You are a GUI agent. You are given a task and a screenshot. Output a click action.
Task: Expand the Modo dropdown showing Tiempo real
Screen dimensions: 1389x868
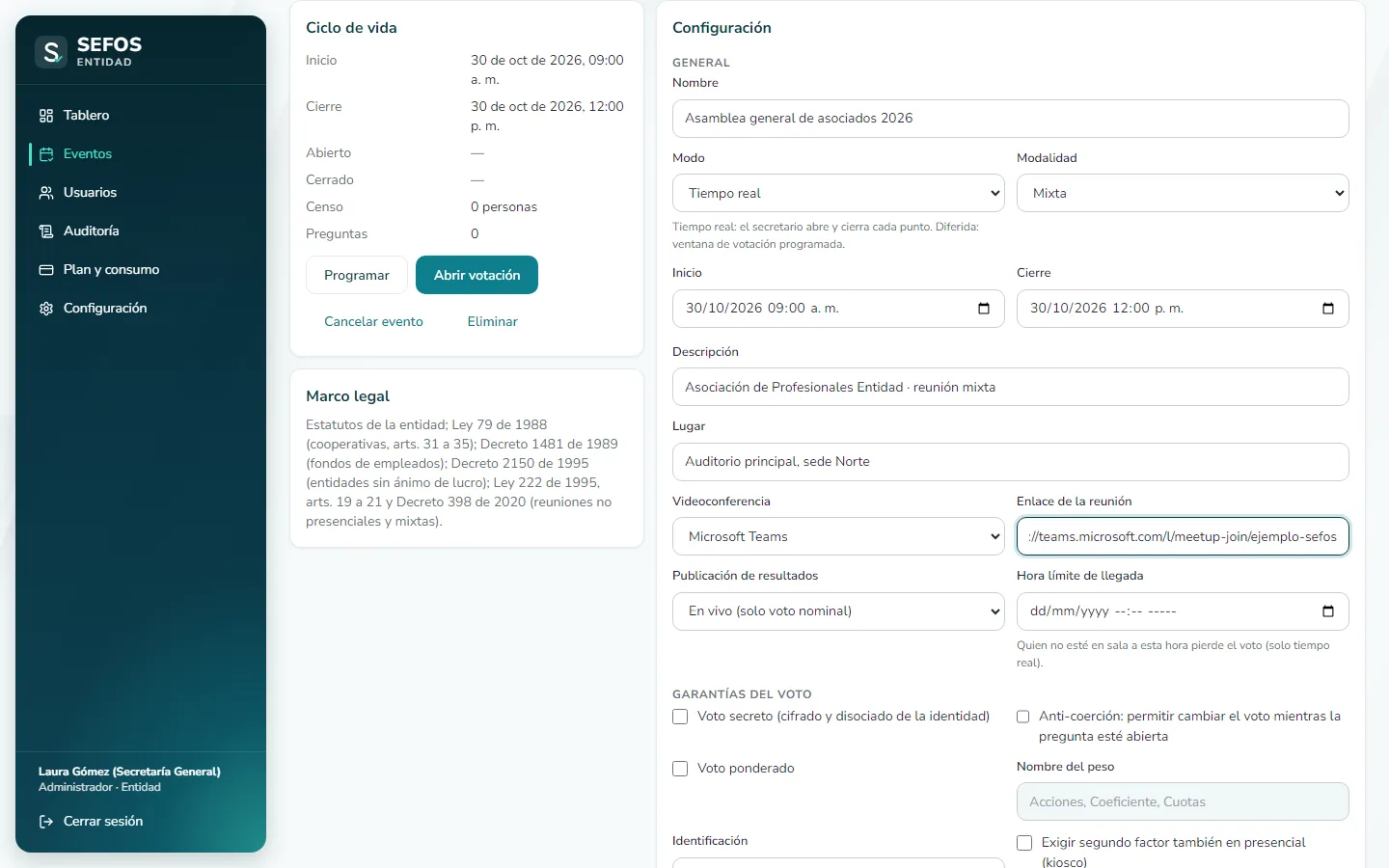[x=838, y=193]
